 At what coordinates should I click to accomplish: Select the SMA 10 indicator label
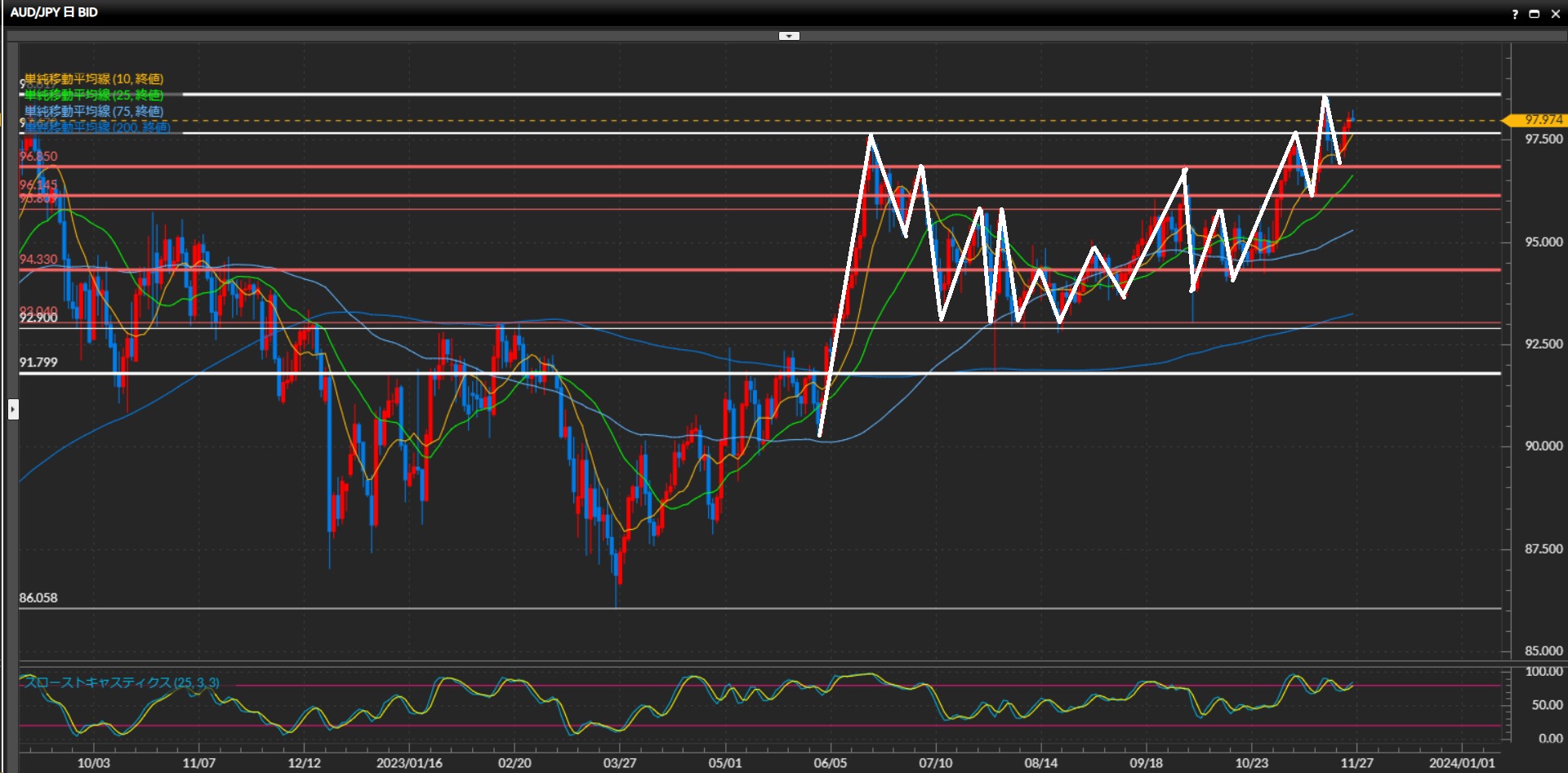tap(94, 78)
